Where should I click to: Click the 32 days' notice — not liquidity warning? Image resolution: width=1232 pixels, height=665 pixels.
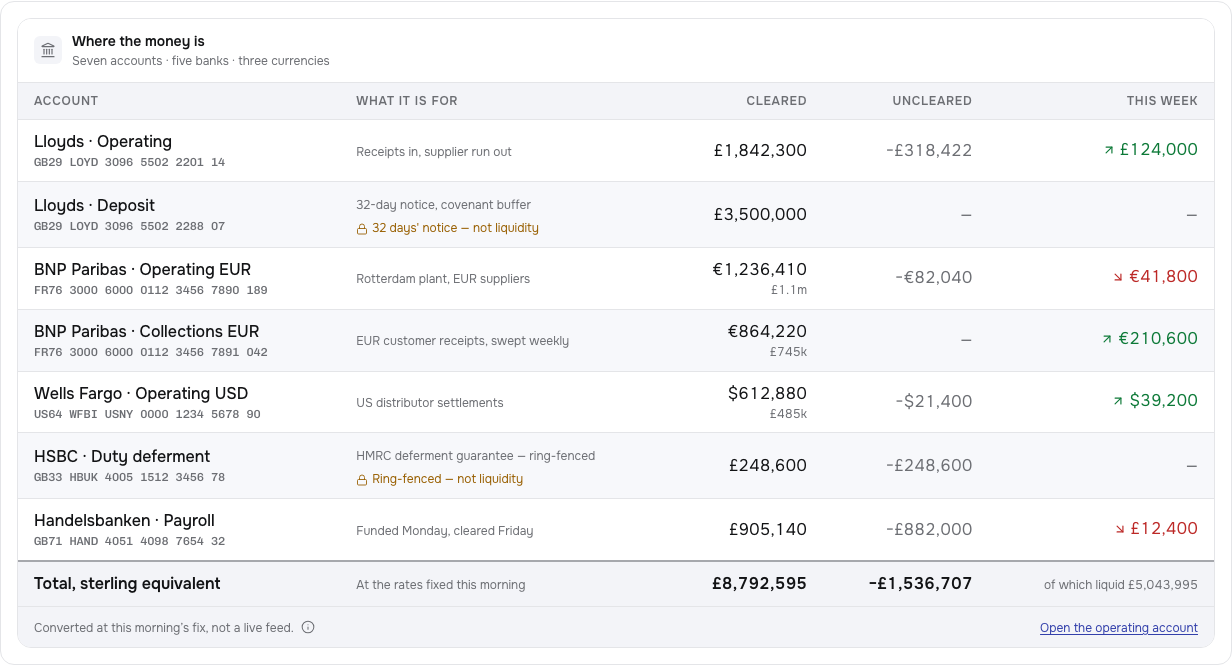click(x=455, y=228)
